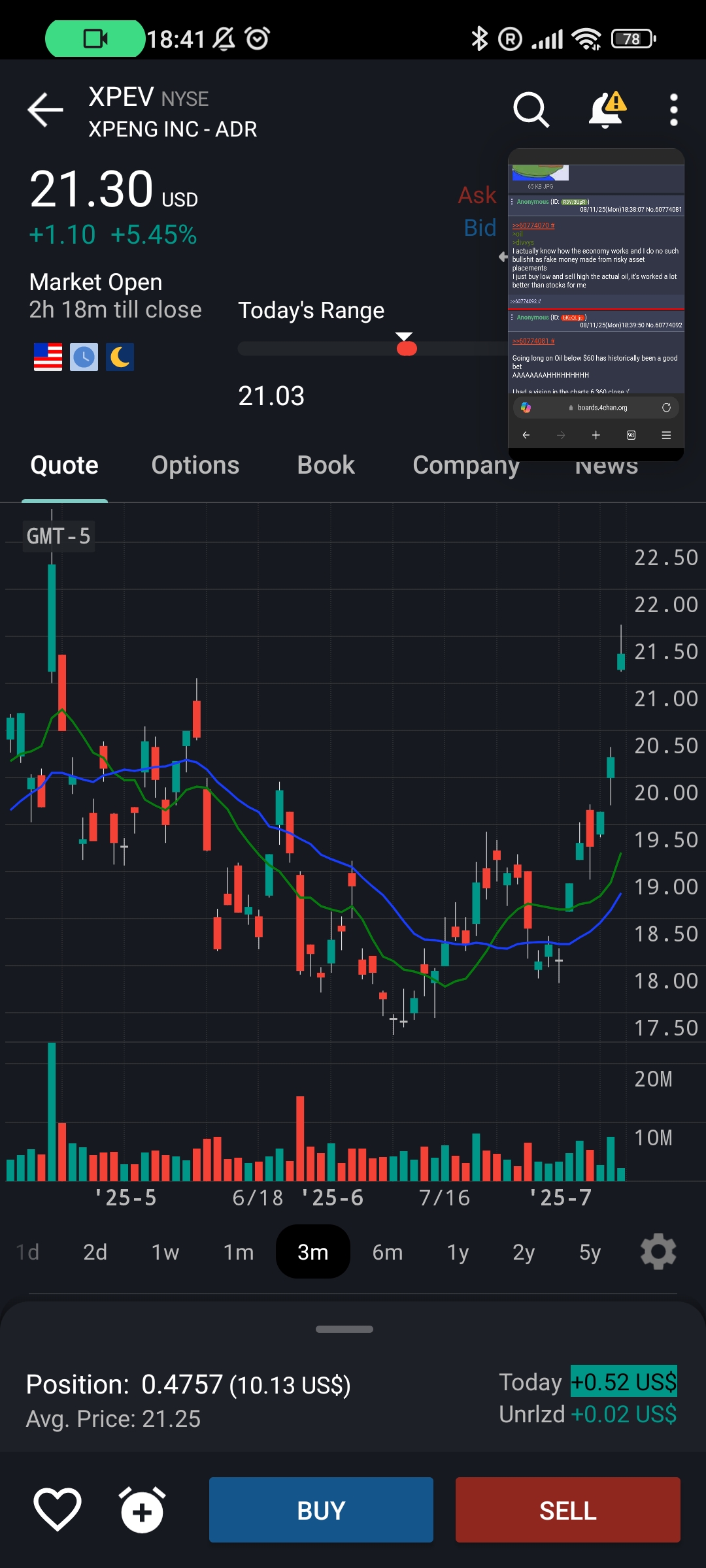Select the 2y chart period
The image size is (706, 1568).
click(x=524, y=1252)
